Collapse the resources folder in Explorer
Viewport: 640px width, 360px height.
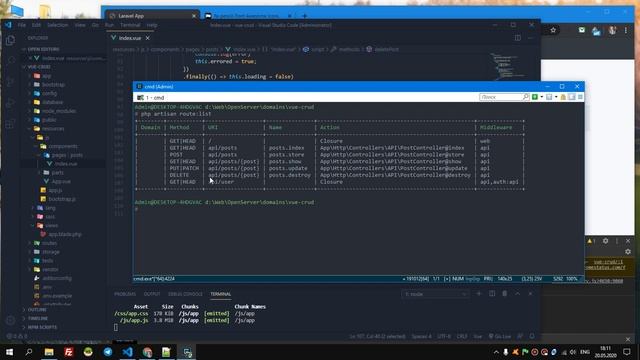(53, 129)
